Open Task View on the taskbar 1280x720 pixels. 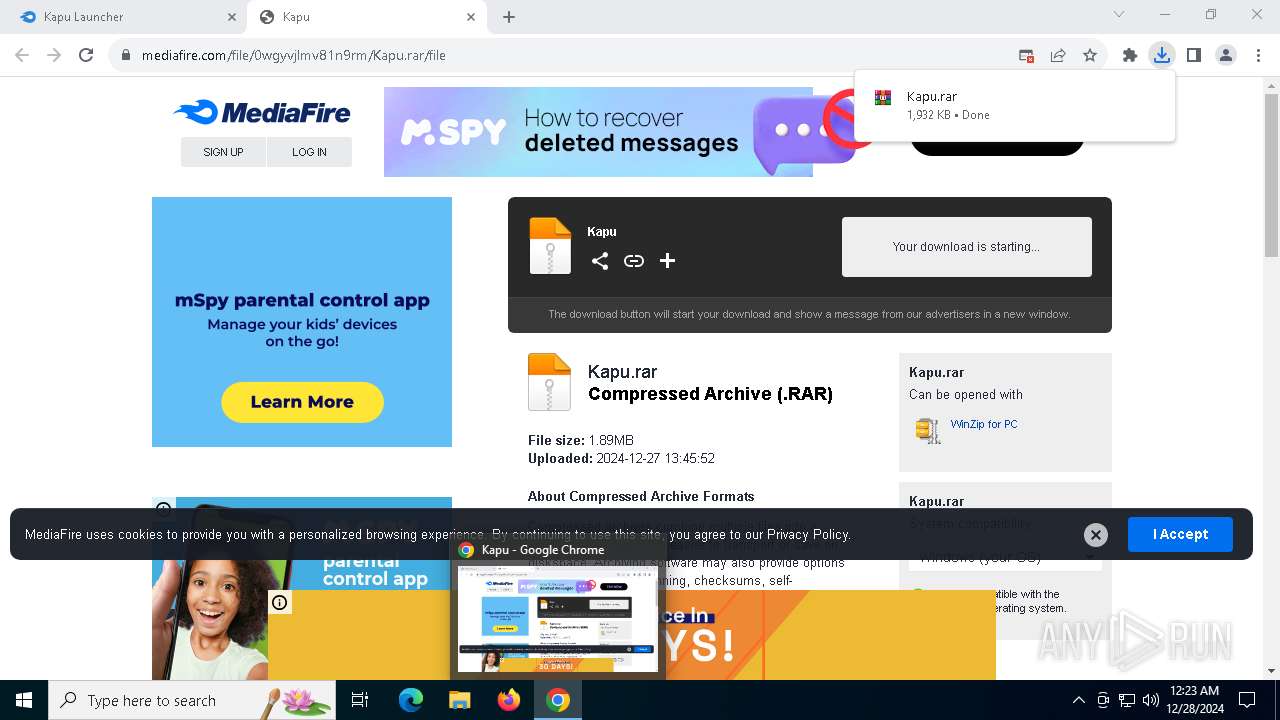click(x=360, y=700)
